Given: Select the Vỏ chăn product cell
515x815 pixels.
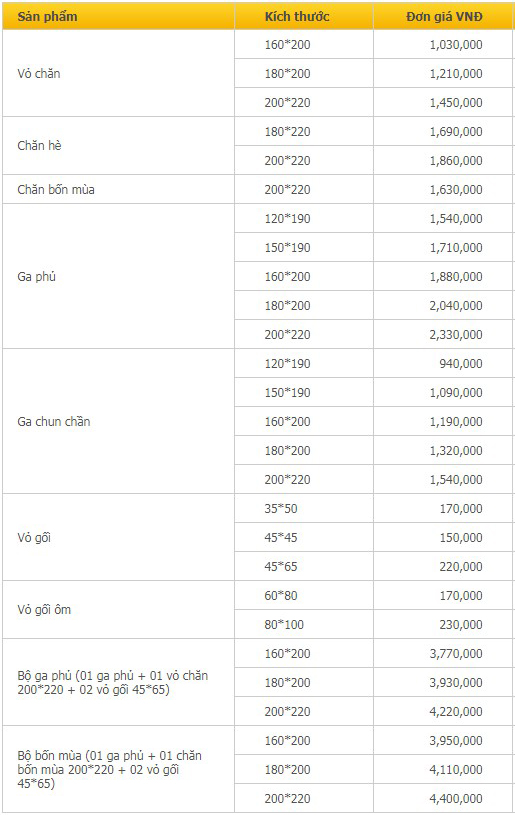Looking at the screenshot, I should [118, 73].
